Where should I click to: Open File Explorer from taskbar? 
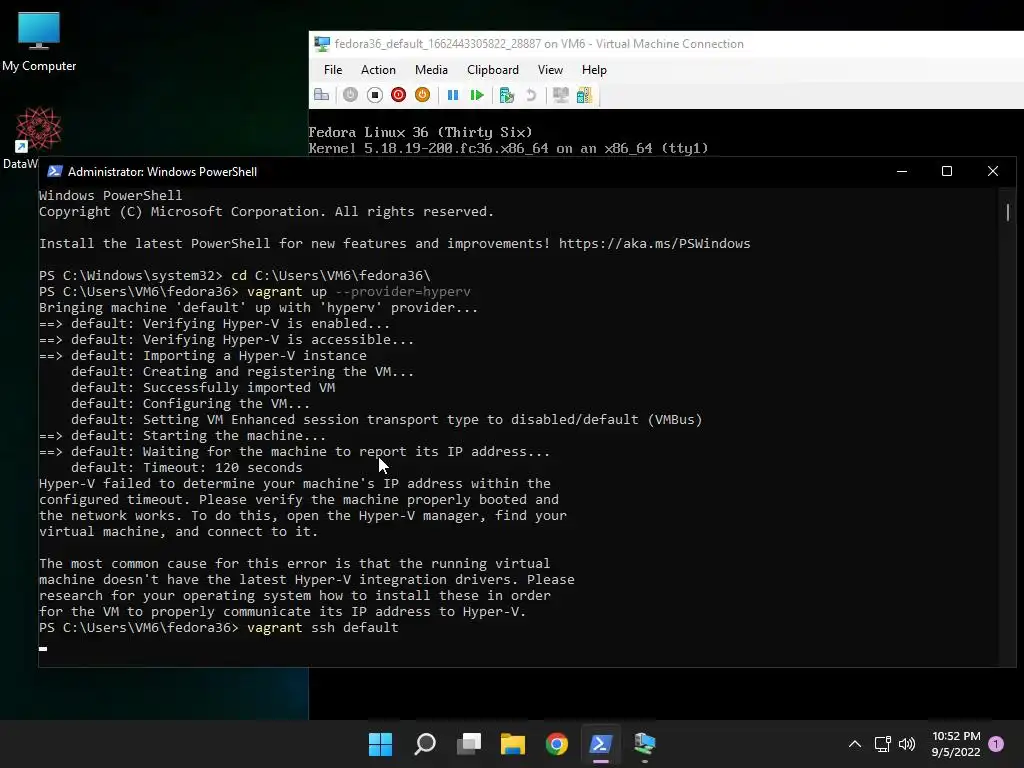pos(513,744)
